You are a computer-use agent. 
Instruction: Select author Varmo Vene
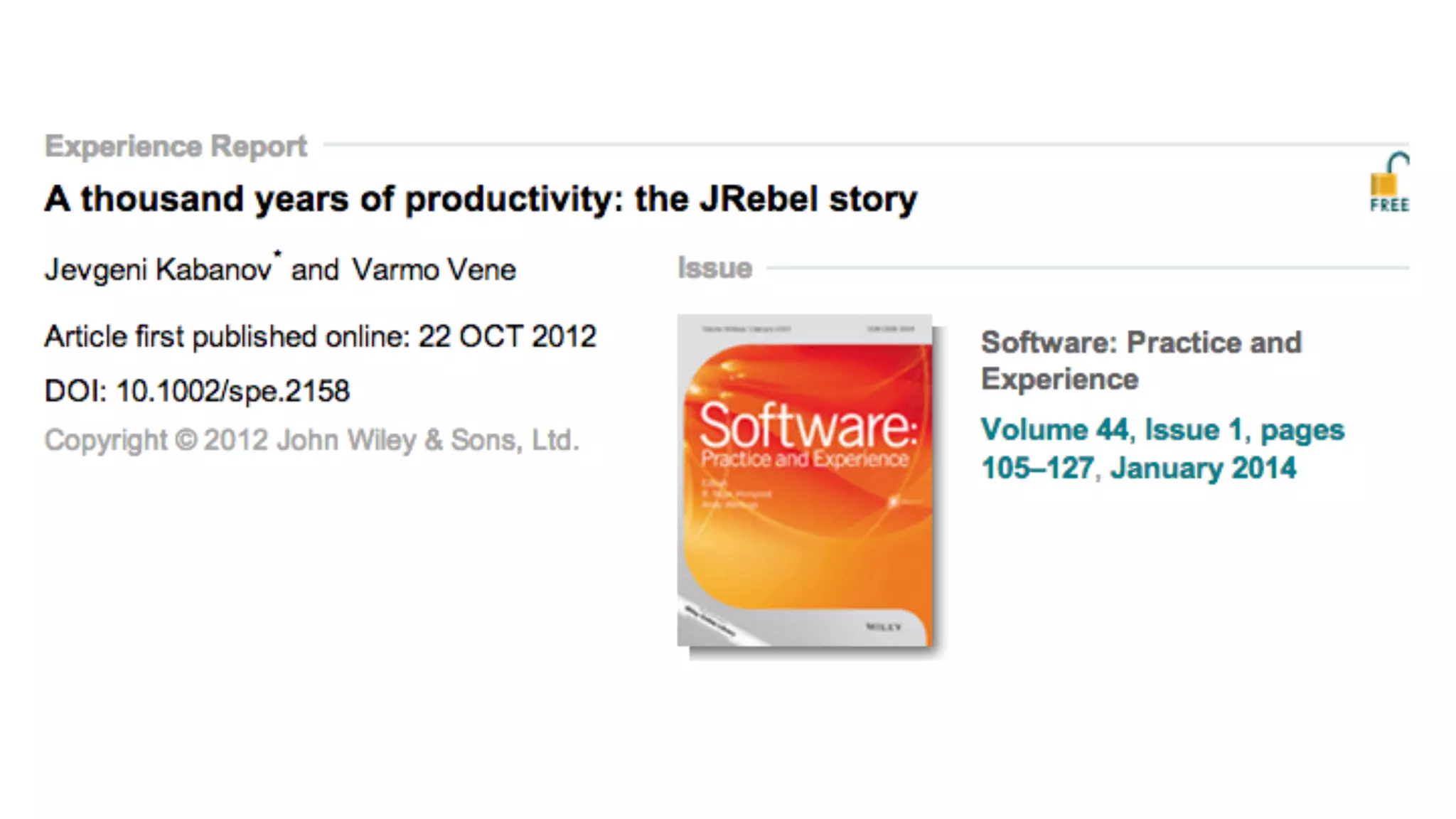pyautogui.click(x=434, y=270)
